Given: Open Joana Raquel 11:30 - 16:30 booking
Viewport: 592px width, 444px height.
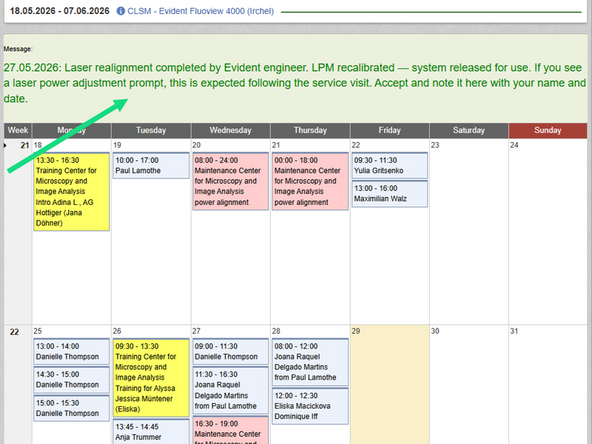Looking at the screenshot, I should [231, 390].
